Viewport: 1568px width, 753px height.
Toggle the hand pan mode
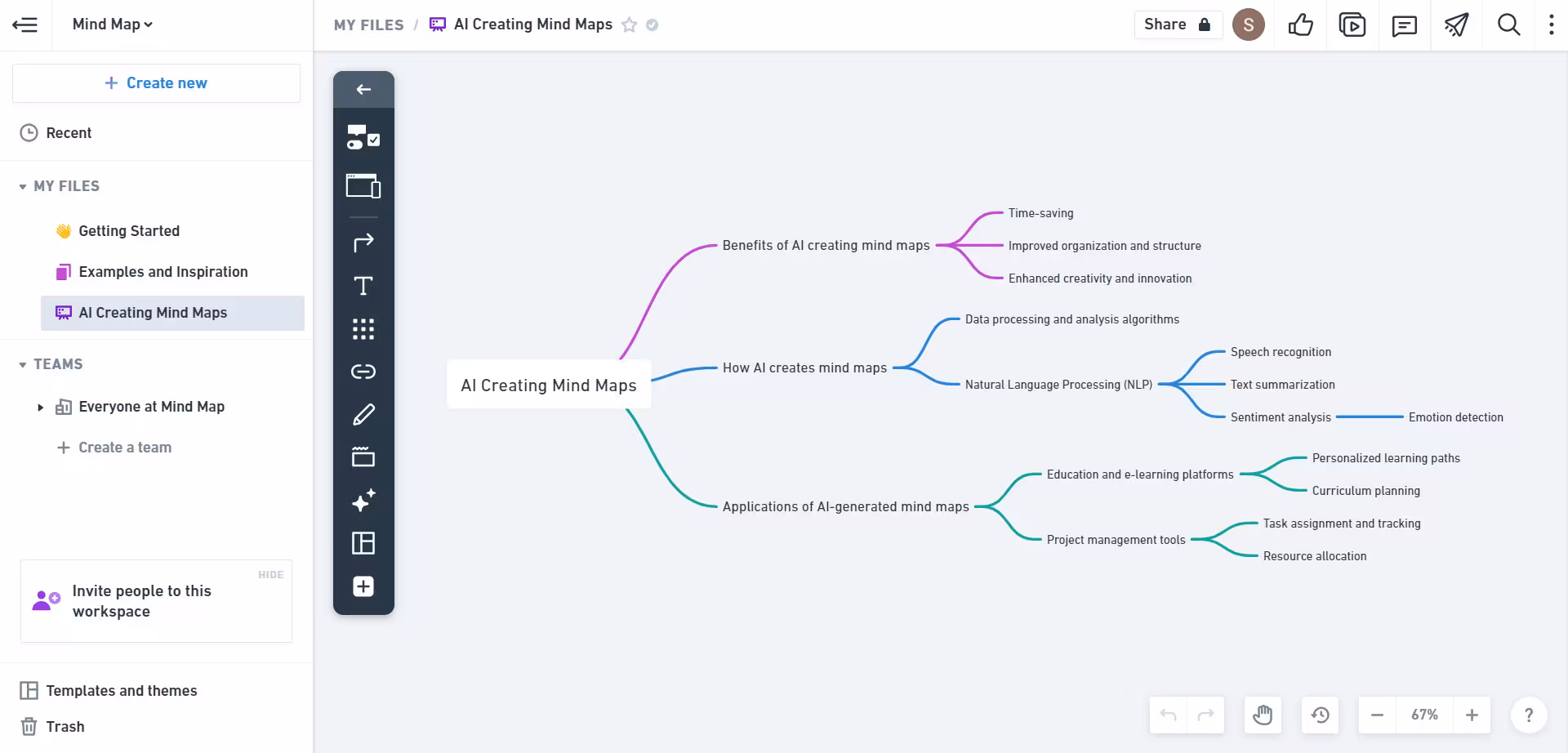[x=1263, y=715]
